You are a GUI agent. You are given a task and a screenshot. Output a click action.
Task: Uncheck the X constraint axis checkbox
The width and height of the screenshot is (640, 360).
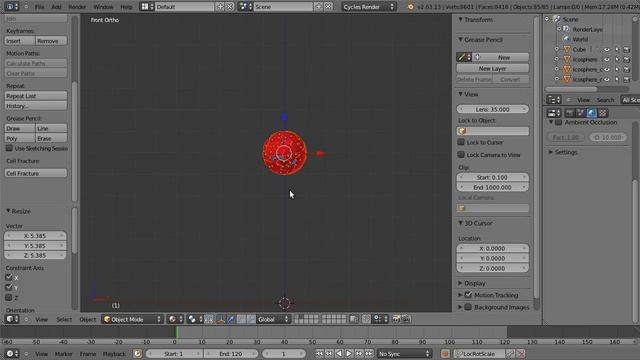(9, 278)
